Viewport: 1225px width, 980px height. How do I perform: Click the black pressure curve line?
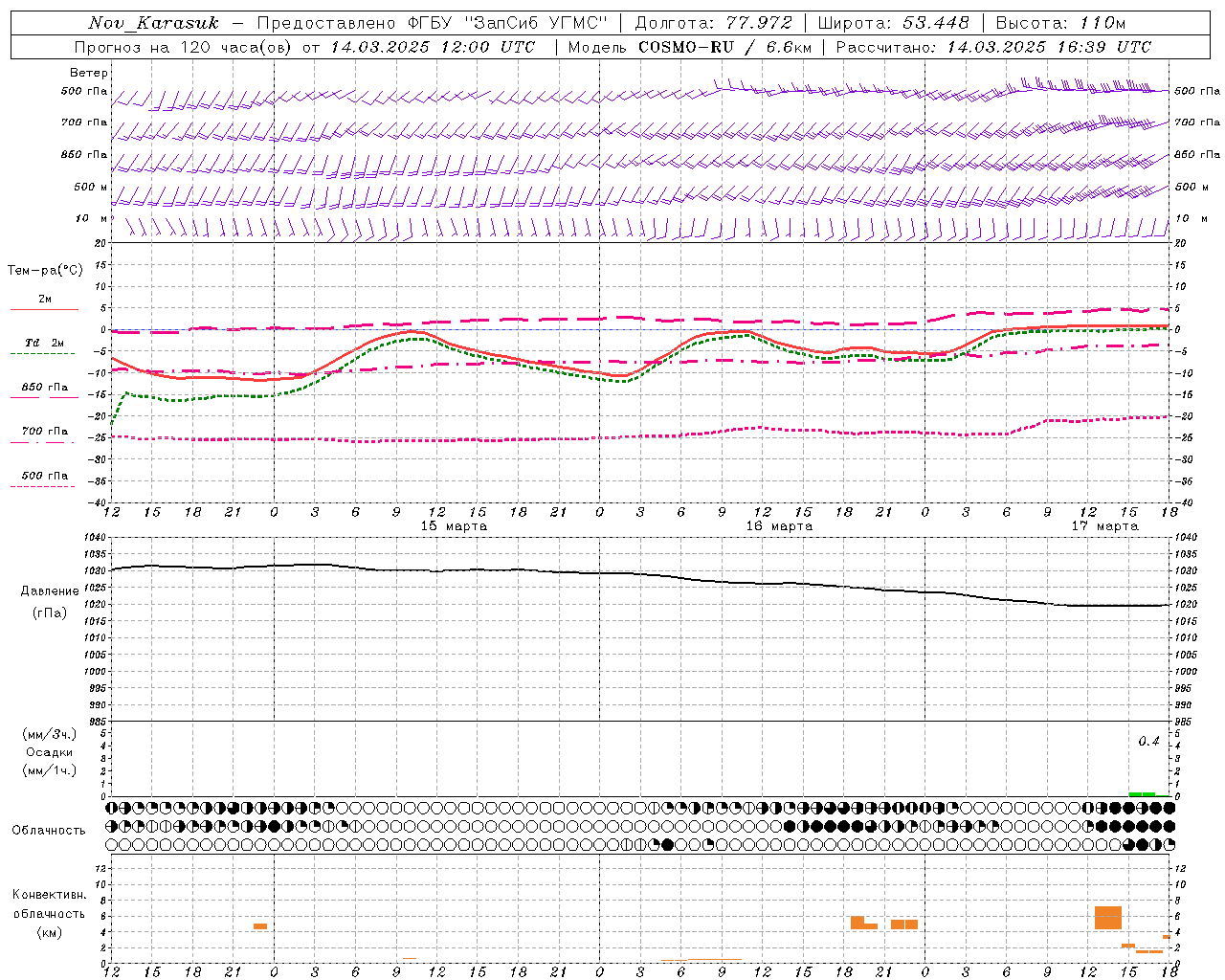tap(641, 575)
